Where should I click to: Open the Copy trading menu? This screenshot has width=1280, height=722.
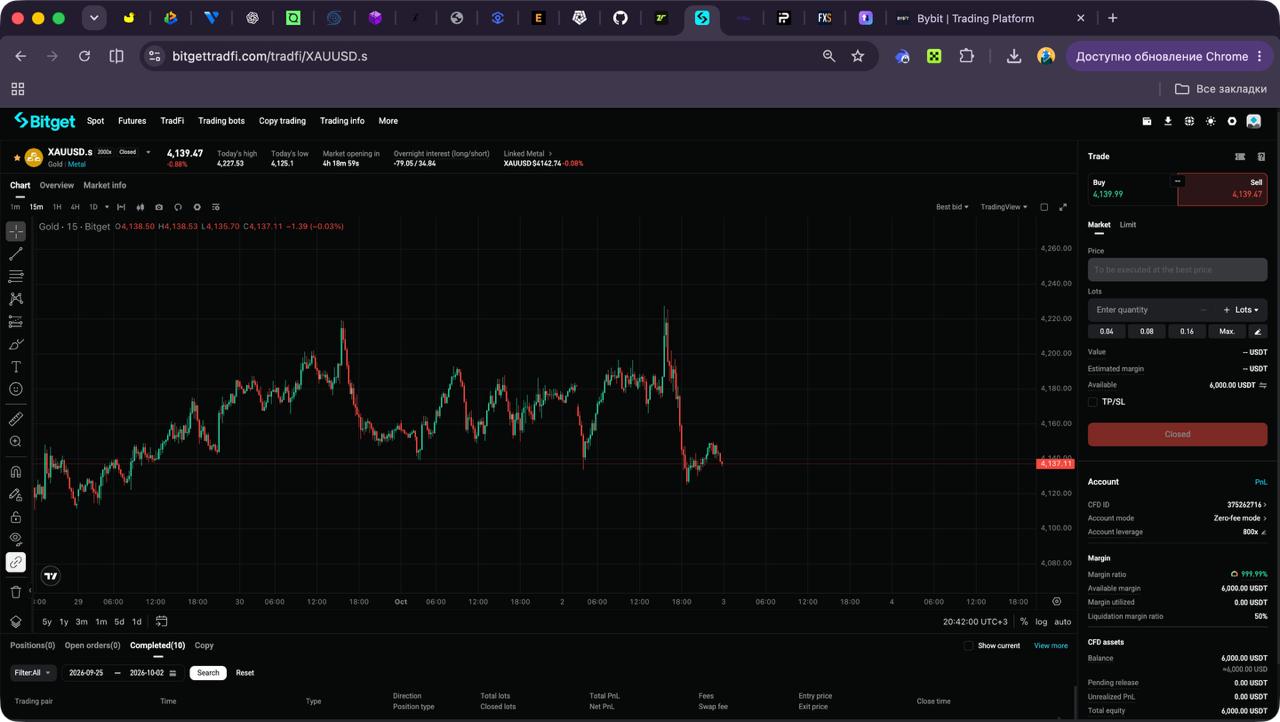282,121
